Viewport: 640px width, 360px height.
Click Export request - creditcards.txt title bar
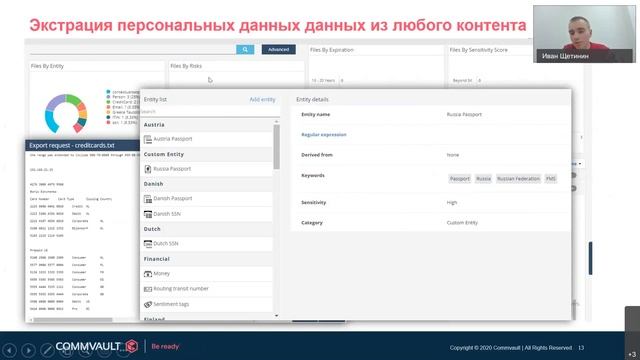tap(82, 145)
